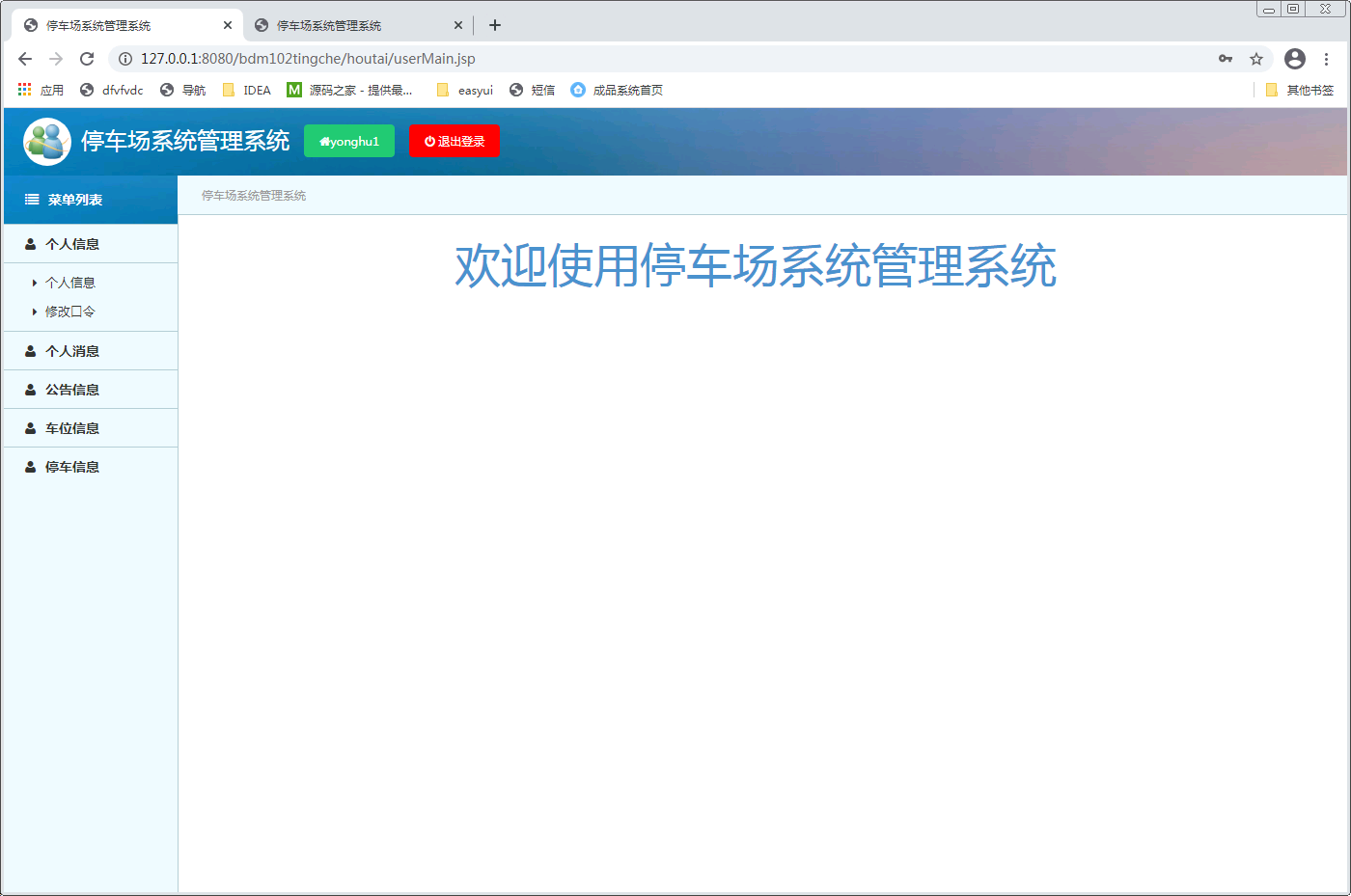This screenshot has width=1351, height=896.
Task: Maximize the Chrome window
Action: pos(1293,9)
